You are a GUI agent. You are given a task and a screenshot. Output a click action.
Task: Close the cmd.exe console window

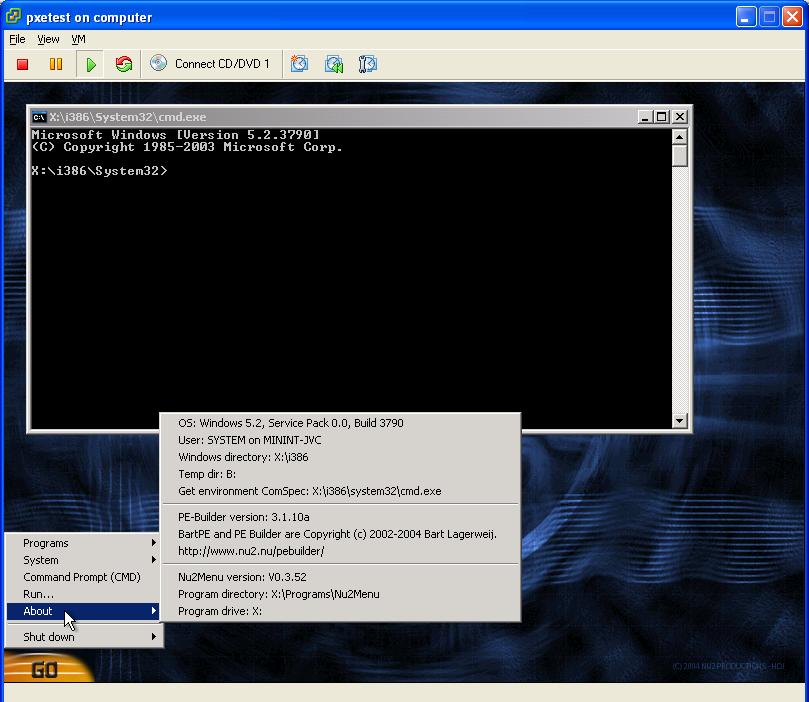680,117
